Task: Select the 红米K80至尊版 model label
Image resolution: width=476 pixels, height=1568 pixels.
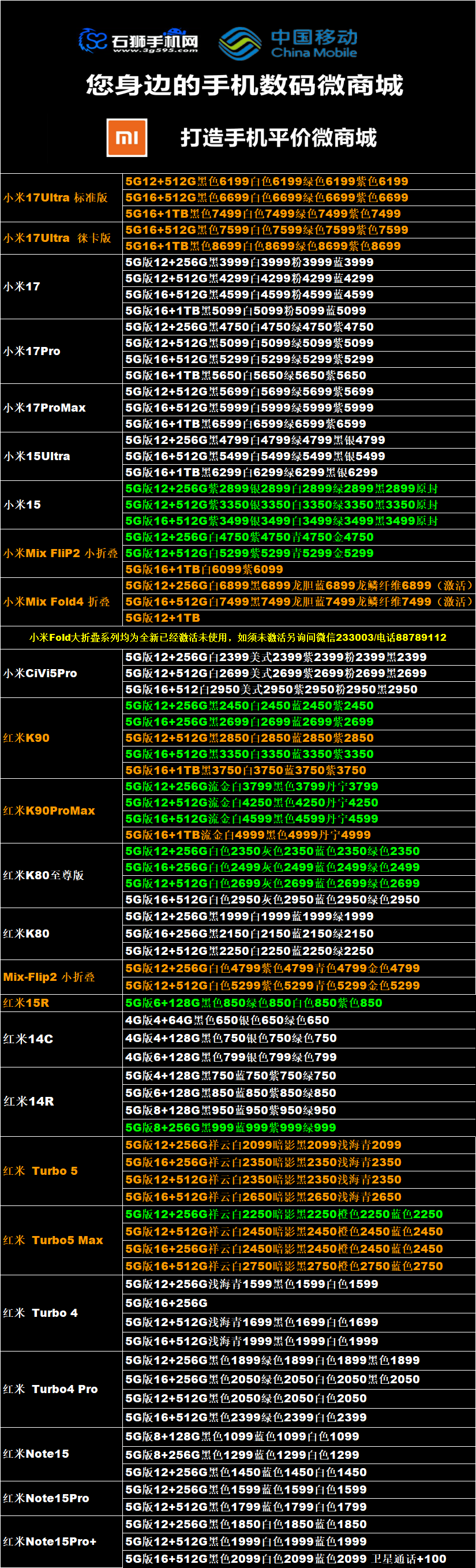Action: [43, 875]
